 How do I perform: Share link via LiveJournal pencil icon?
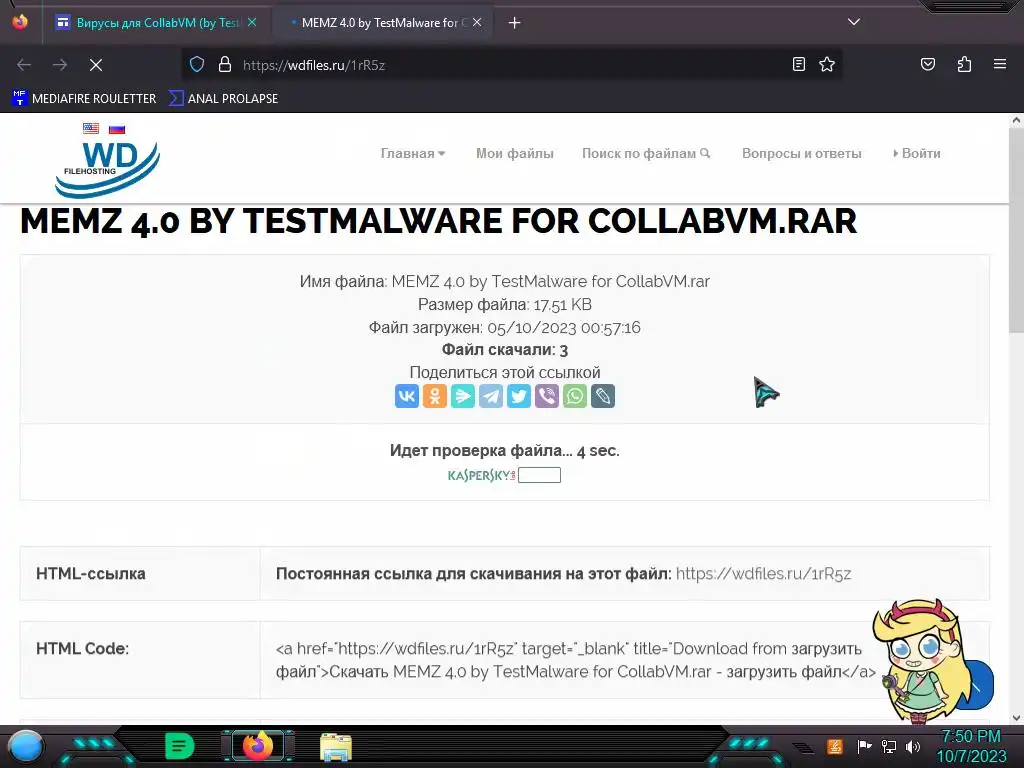tap(603, 396)
